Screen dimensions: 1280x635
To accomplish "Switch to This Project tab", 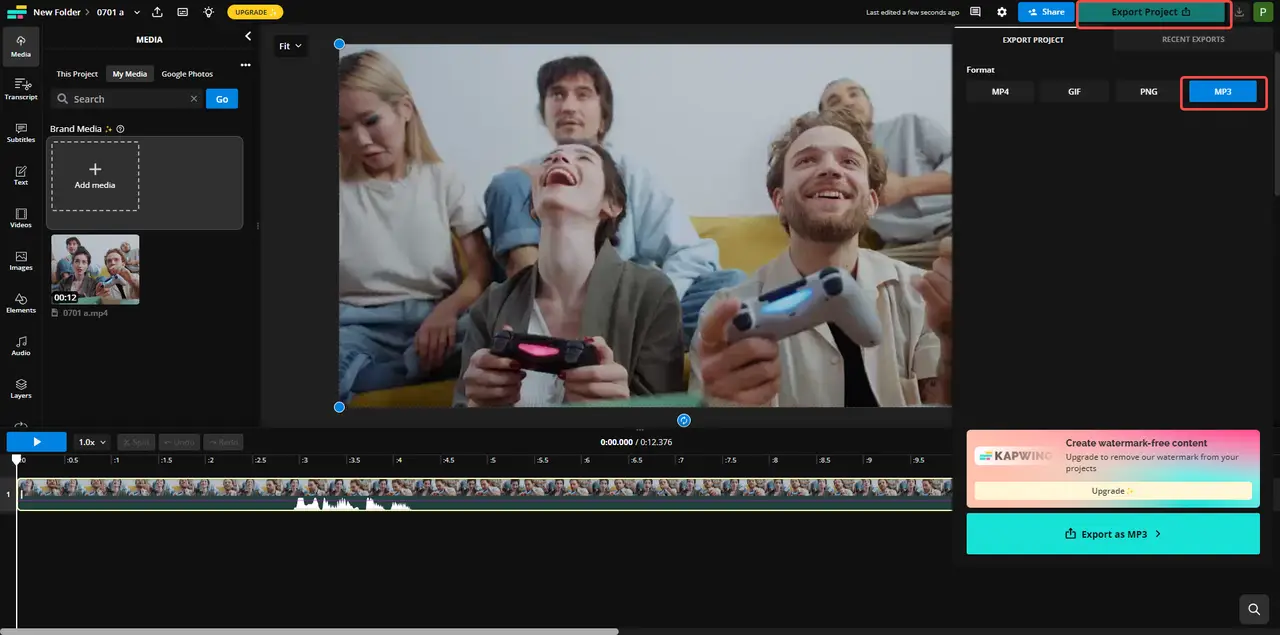I will click(x=77, y=74).
